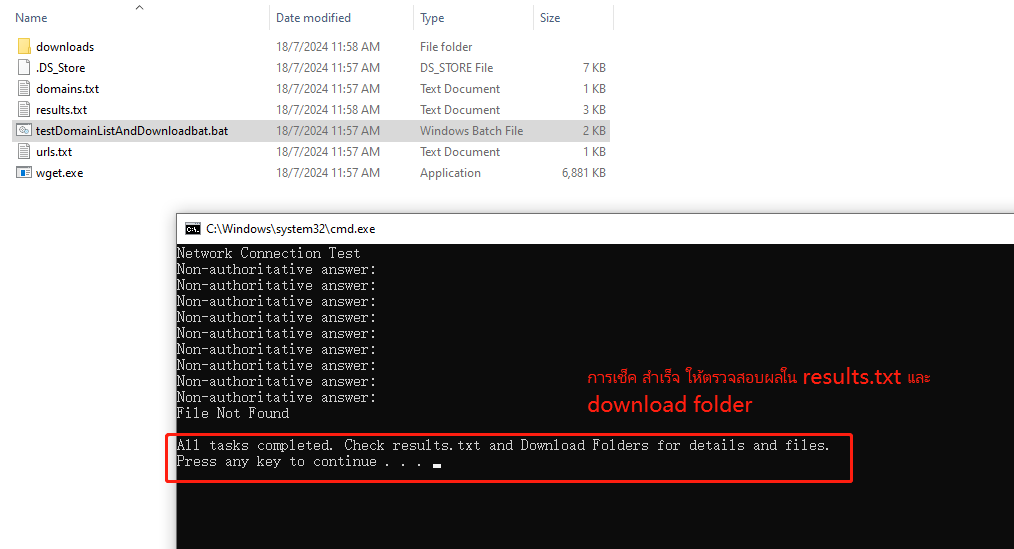Click 'File Not Found' line in console

[233, 413]
